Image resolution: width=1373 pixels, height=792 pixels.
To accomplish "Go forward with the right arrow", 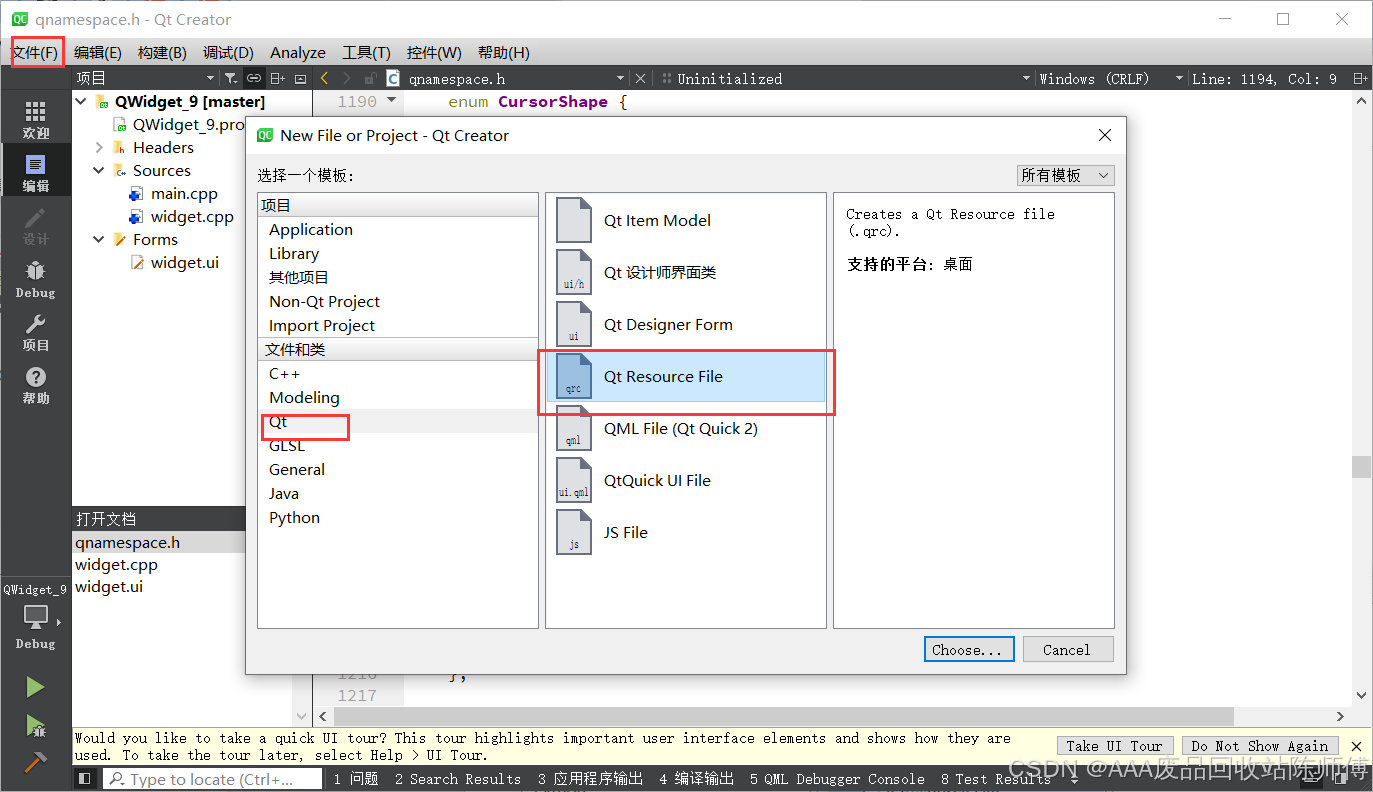I will 347,78.
